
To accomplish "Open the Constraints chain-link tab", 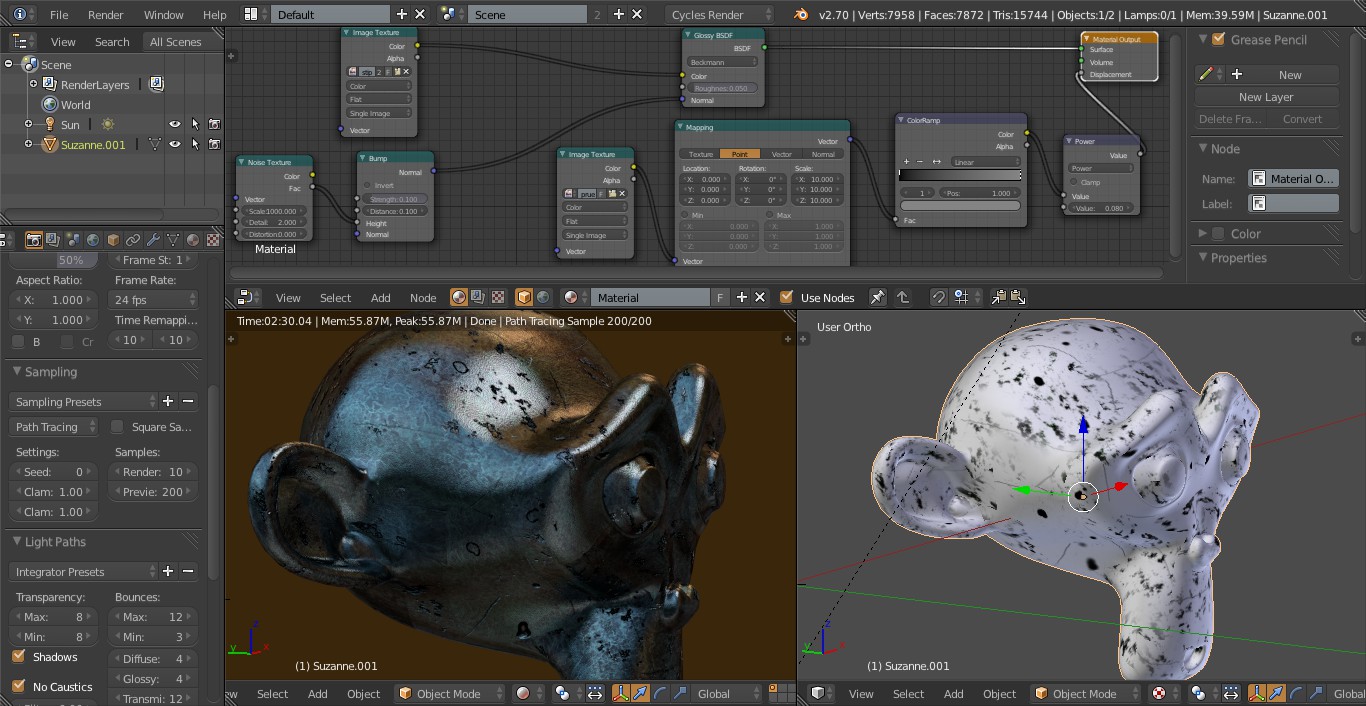I will point(133,240).
